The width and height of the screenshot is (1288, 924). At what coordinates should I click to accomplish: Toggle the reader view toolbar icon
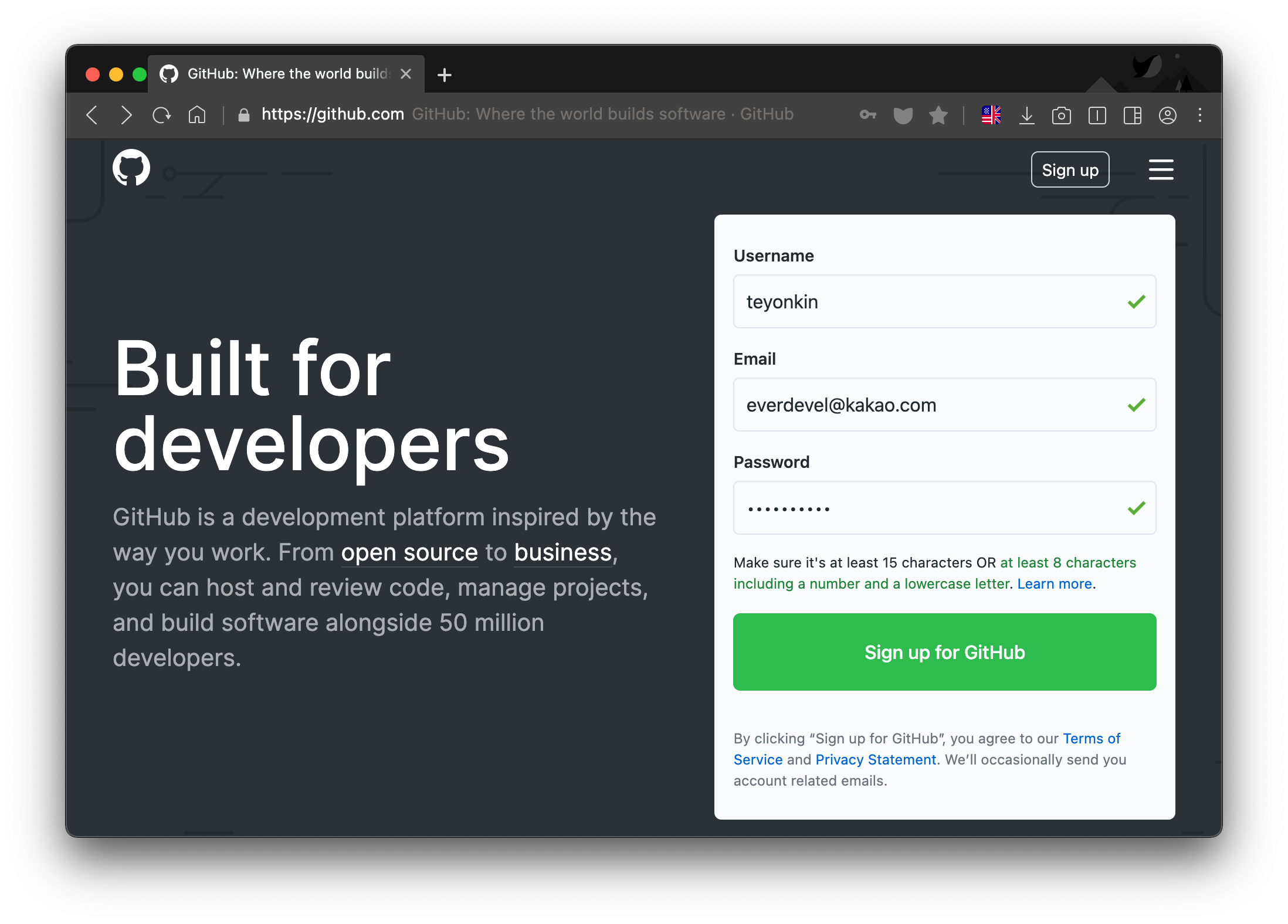[1097, 116]
